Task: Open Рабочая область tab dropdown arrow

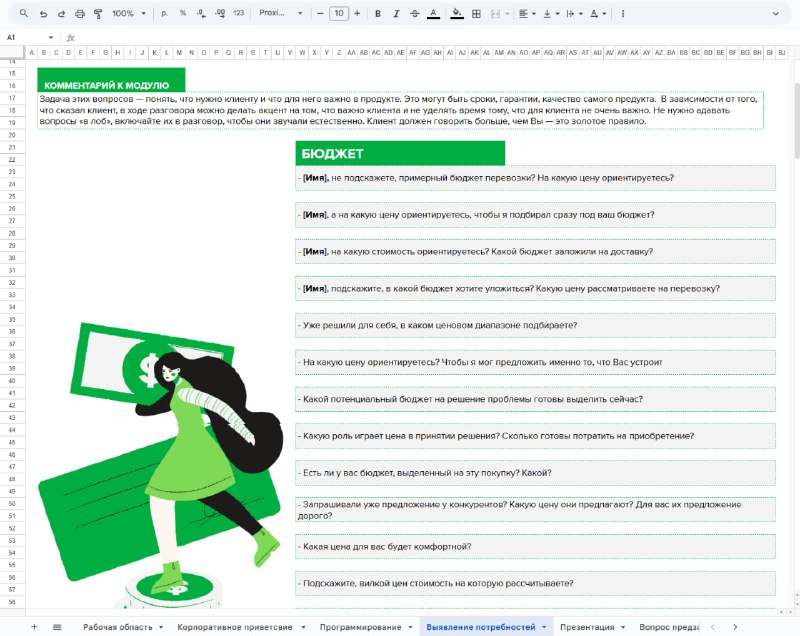Action: point(161,627)
